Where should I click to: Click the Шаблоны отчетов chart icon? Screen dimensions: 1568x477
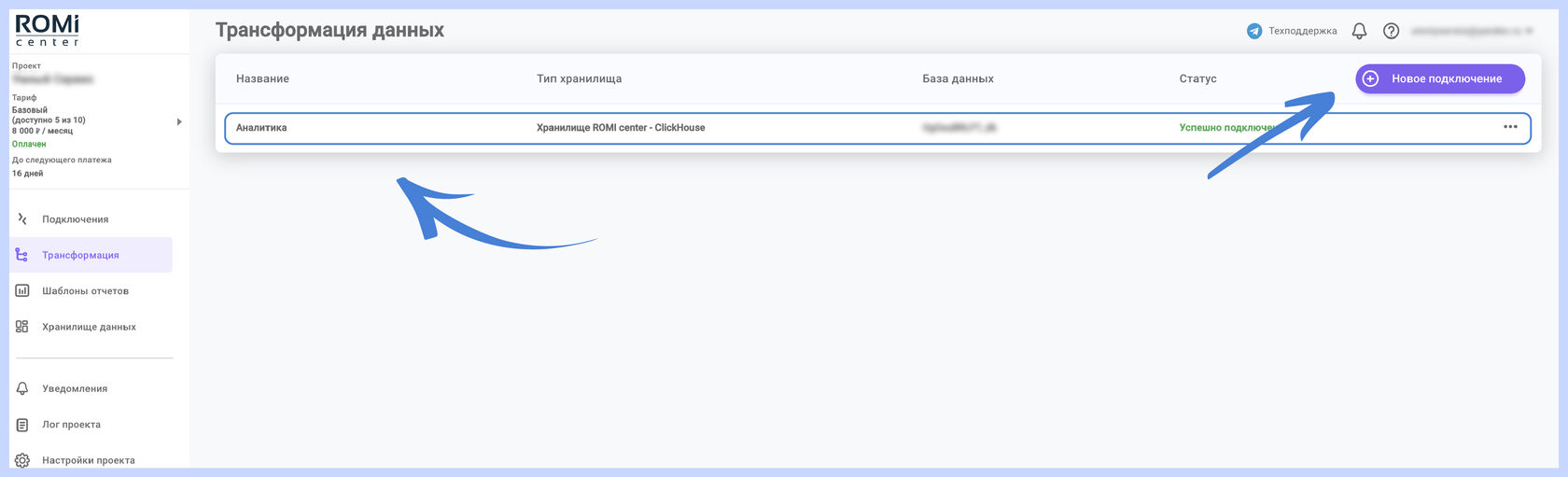pyautogui.click(x=22, y=290)
